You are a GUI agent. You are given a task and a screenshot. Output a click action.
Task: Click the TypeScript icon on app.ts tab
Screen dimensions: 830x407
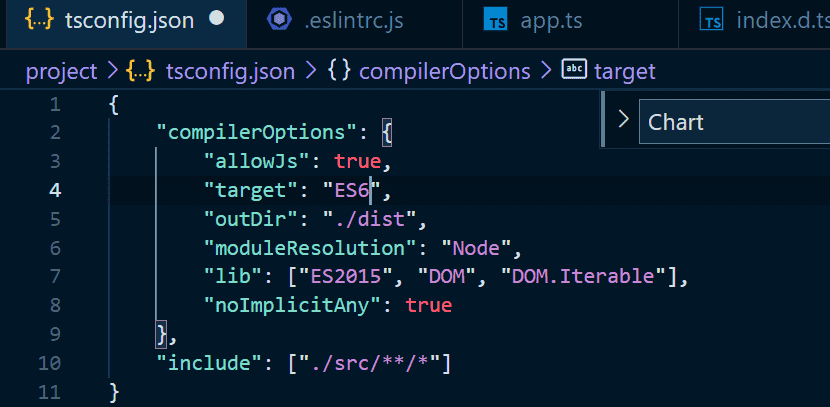point(494,19)
